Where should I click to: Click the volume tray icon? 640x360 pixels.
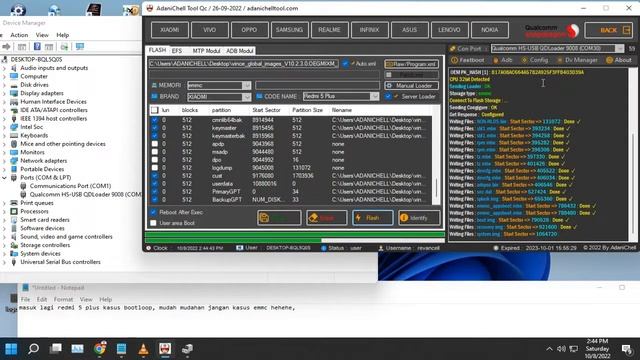[561, 349]
